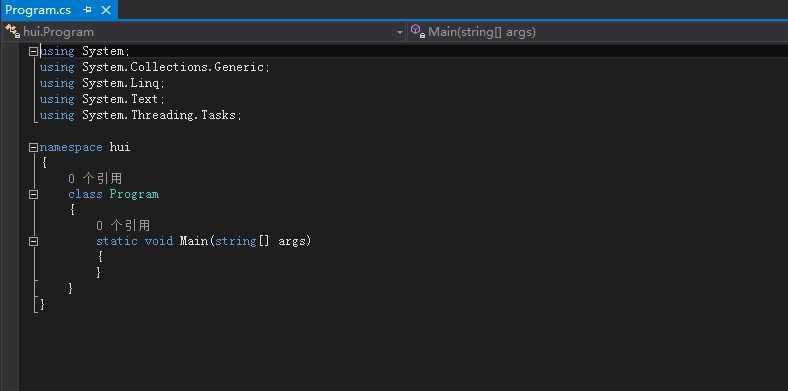Collapse the namespace hui block
Viewport: 788px width, 391px height.
34,147
